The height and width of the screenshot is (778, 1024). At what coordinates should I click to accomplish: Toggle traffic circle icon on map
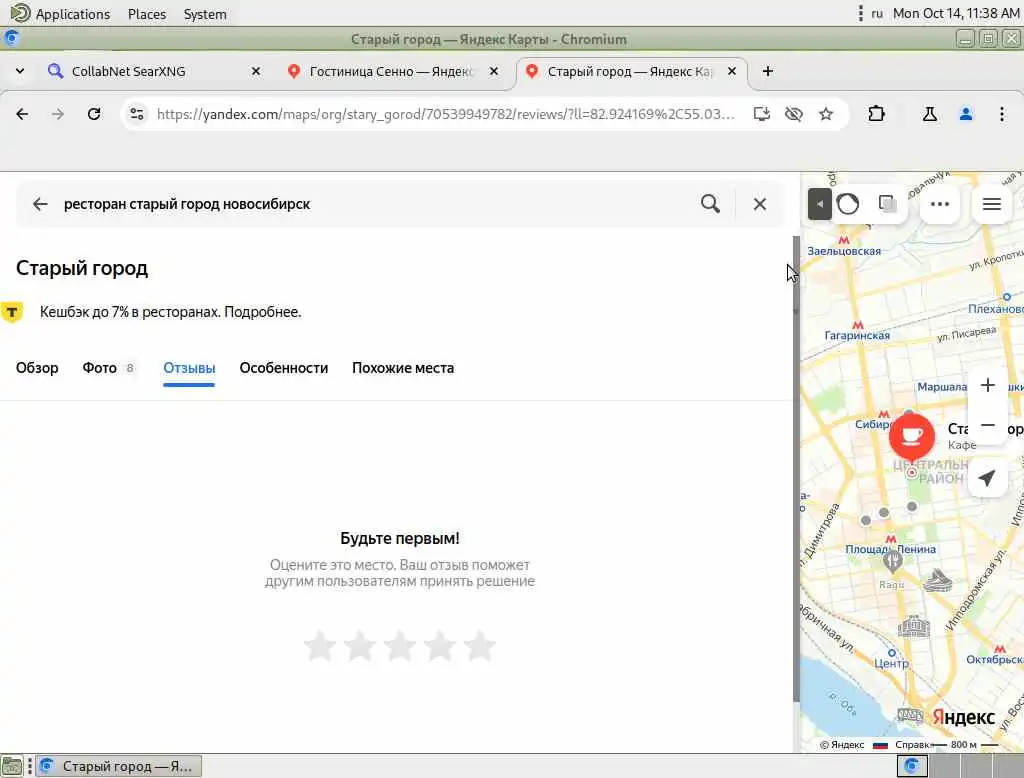(848, 204)
